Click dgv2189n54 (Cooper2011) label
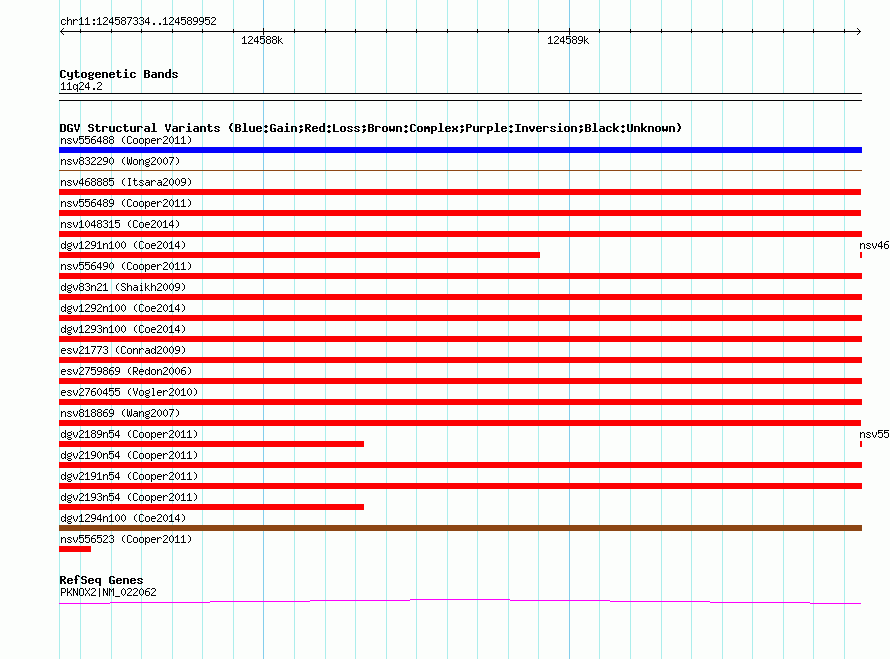Viewport: 890px width, 659px height. [x=129, y=434]
